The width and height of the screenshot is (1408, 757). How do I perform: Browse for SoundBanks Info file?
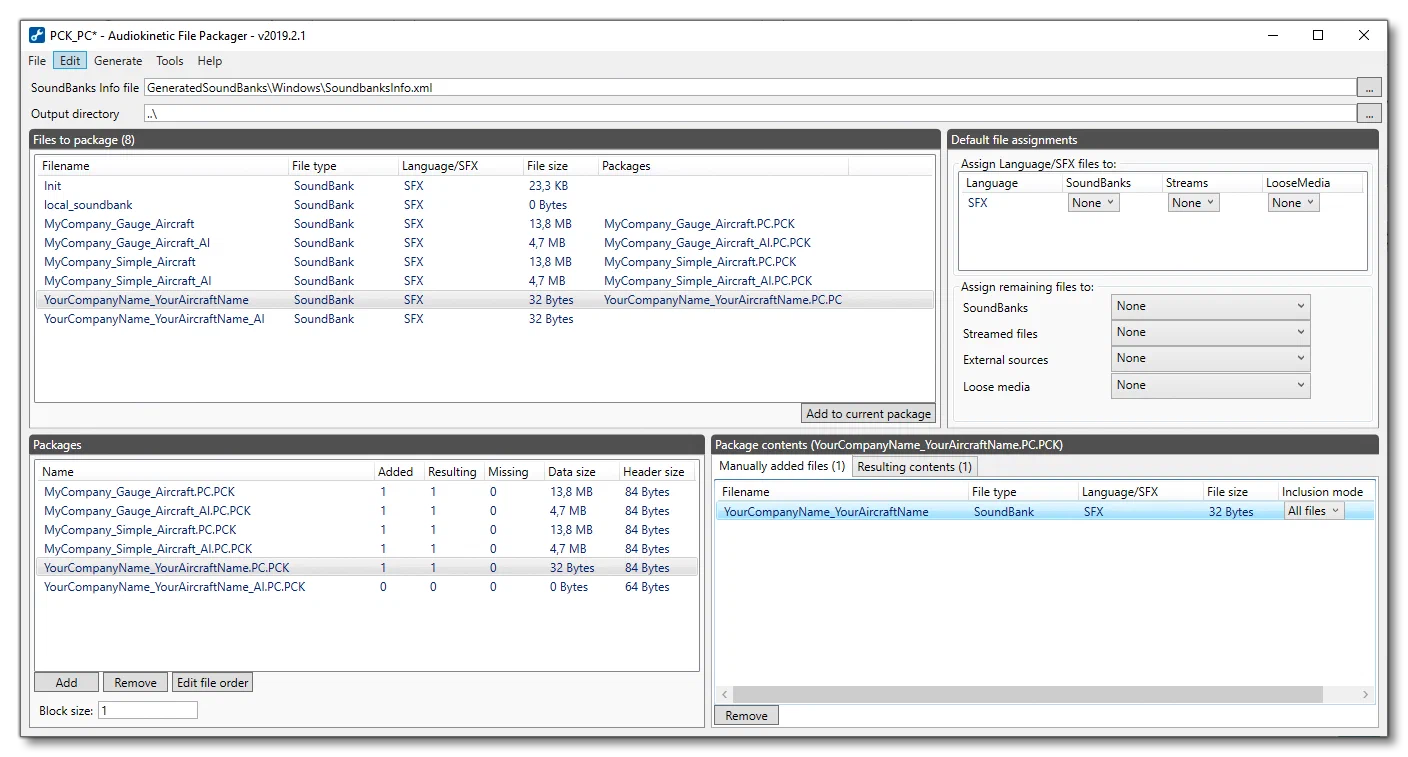point(1369,88)
